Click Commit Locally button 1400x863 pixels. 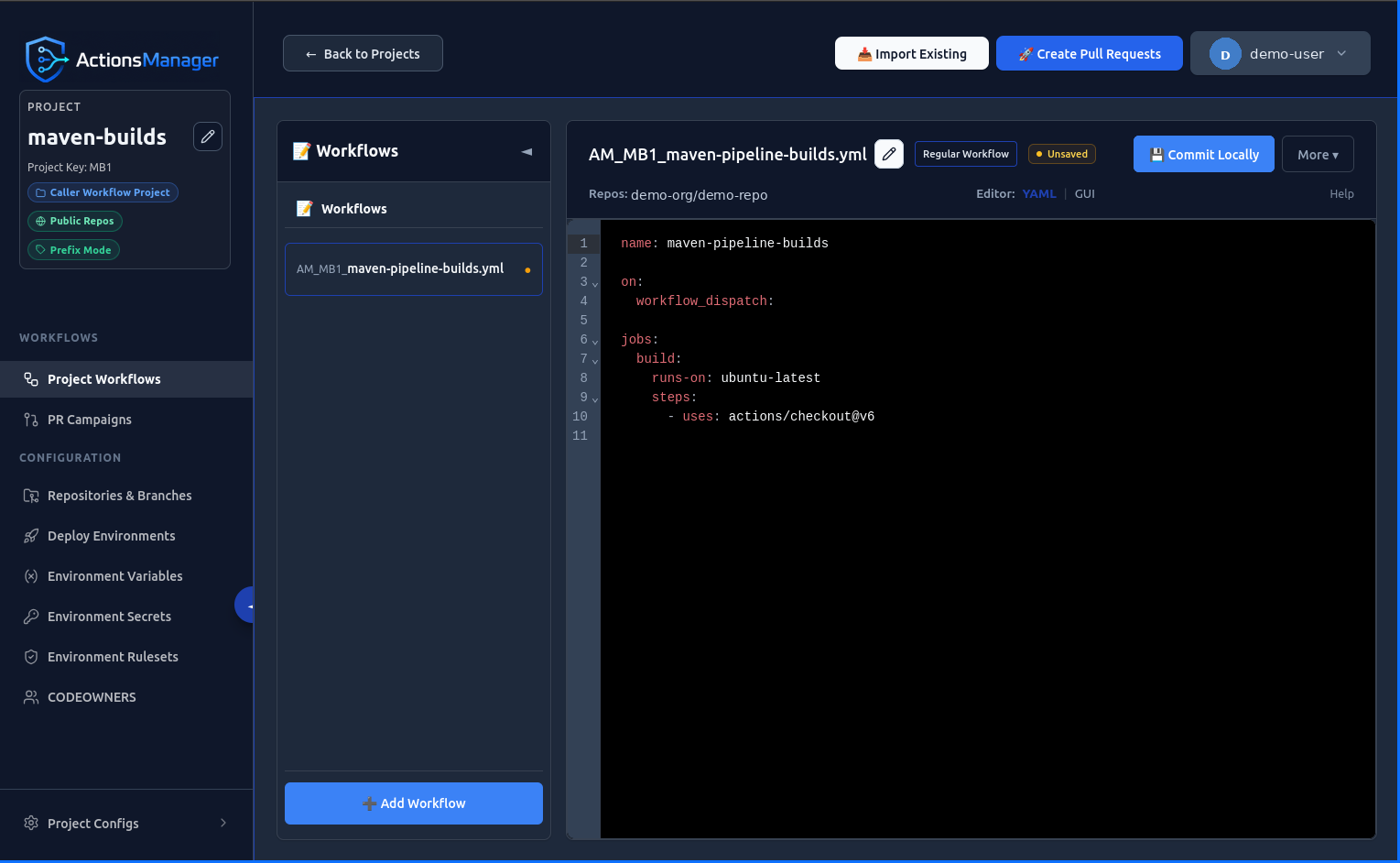(1204, 154)
